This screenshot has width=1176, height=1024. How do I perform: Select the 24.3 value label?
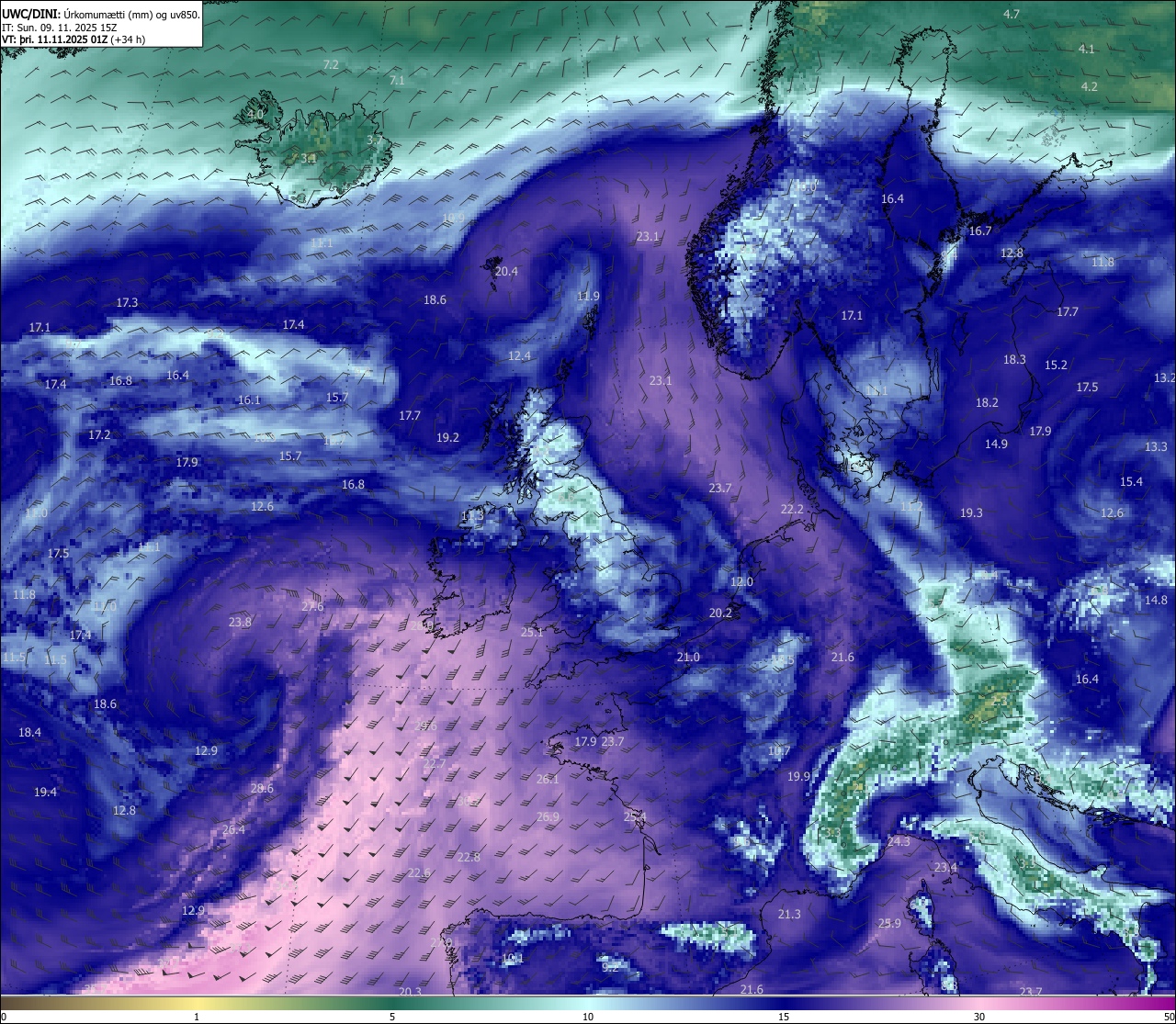coord(899,841)
